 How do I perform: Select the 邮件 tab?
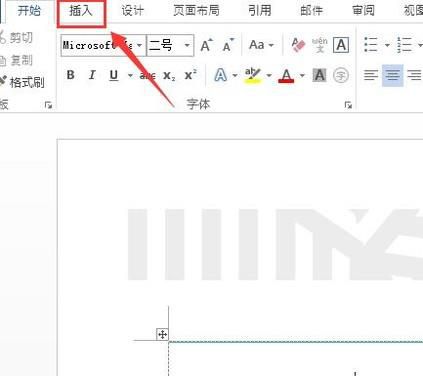pyautogui.click(x=311, y=11)
